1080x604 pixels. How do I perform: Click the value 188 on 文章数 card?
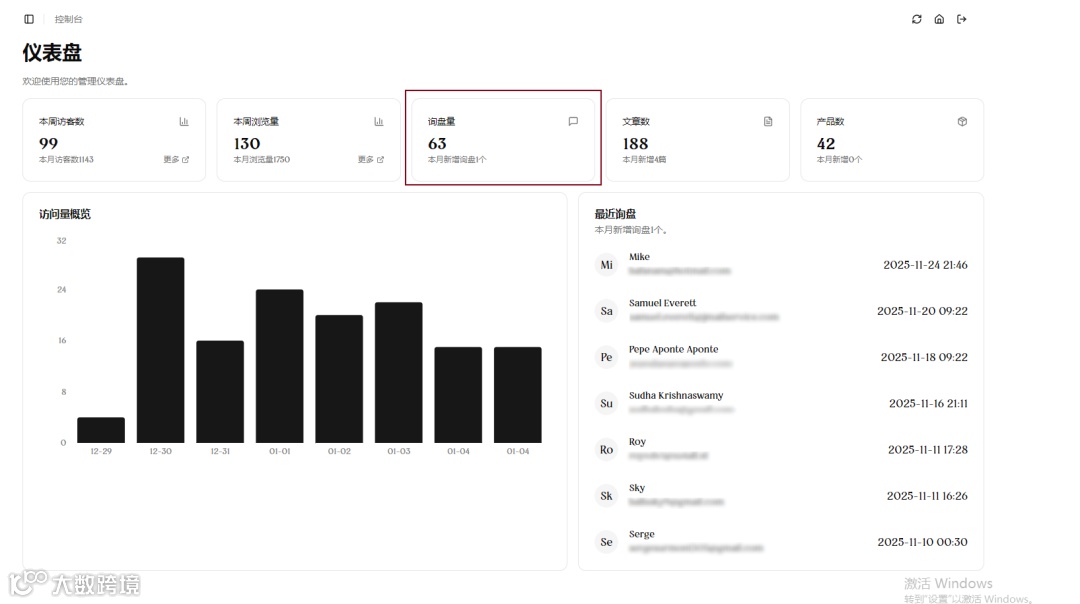click(x=635, y=143)
